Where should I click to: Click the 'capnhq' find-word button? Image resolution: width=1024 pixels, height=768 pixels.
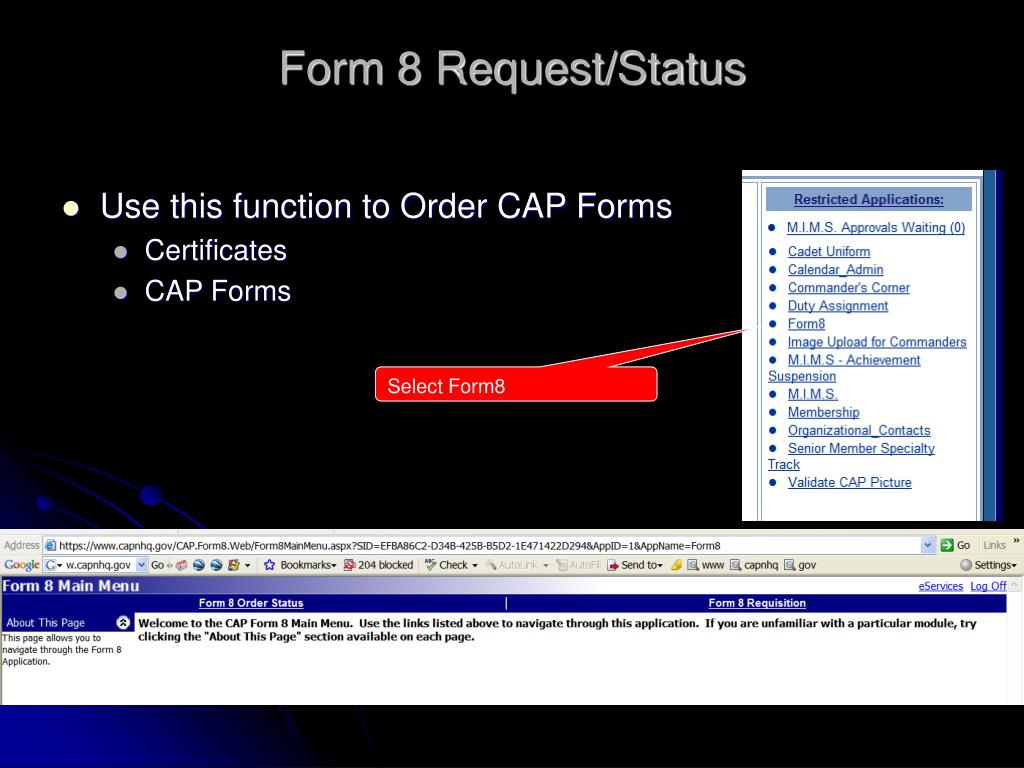pyautogui.click(x=754, y=565)
